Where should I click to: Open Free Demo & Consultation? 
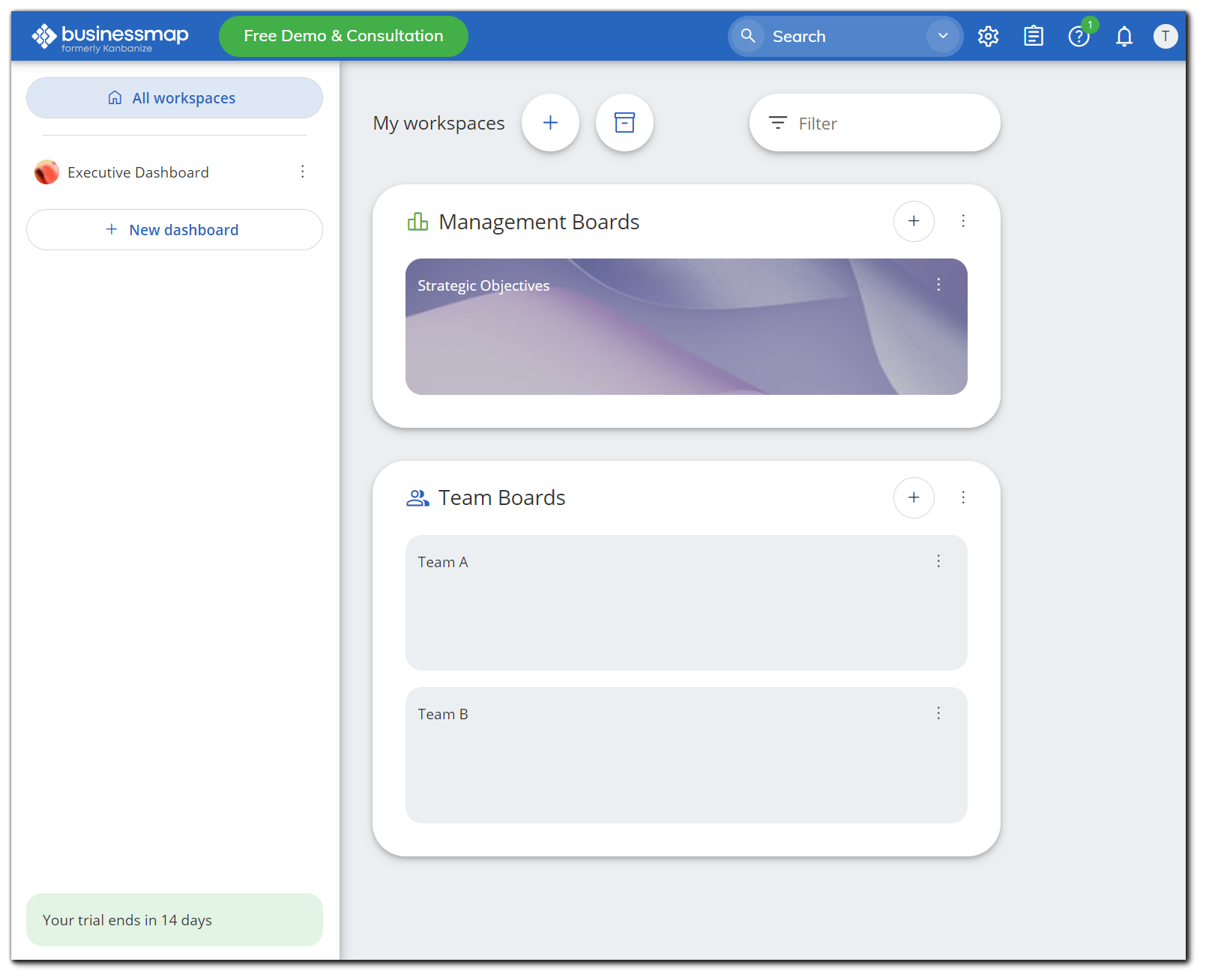[343, 36]
